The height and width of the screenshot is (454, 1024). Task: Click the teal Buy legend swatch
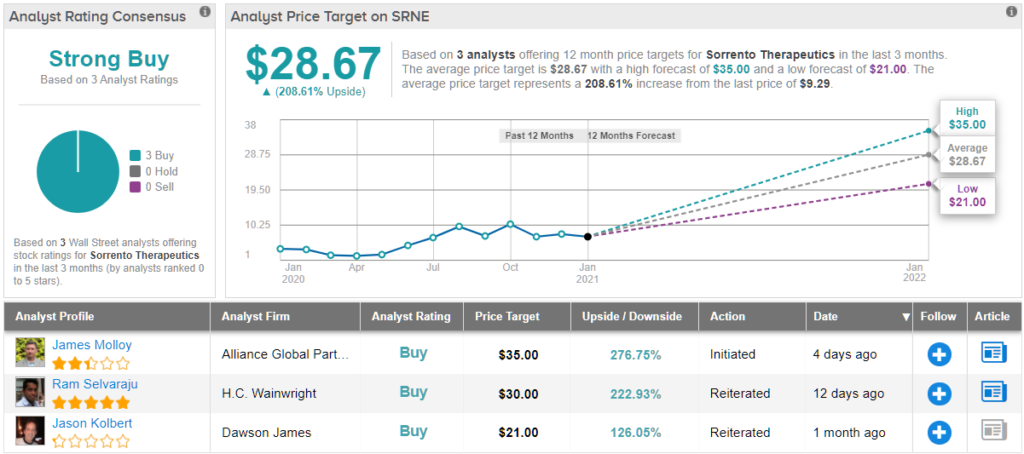coord(135,155)
